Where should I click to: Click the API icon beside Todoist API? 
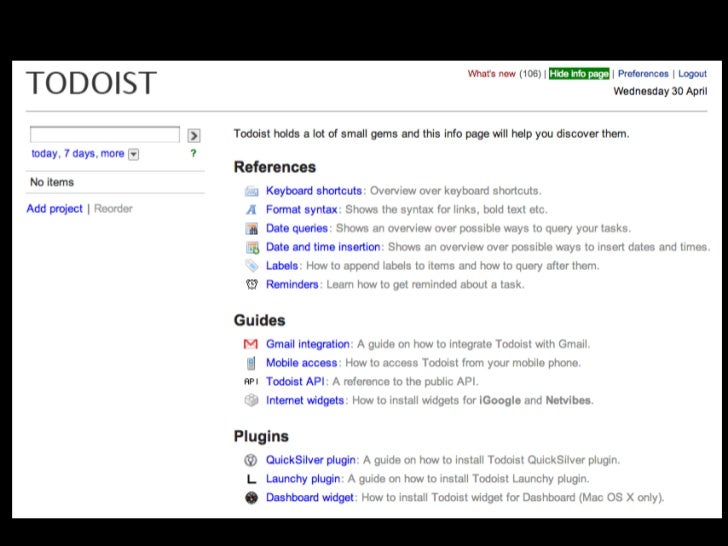coord(251,382)
